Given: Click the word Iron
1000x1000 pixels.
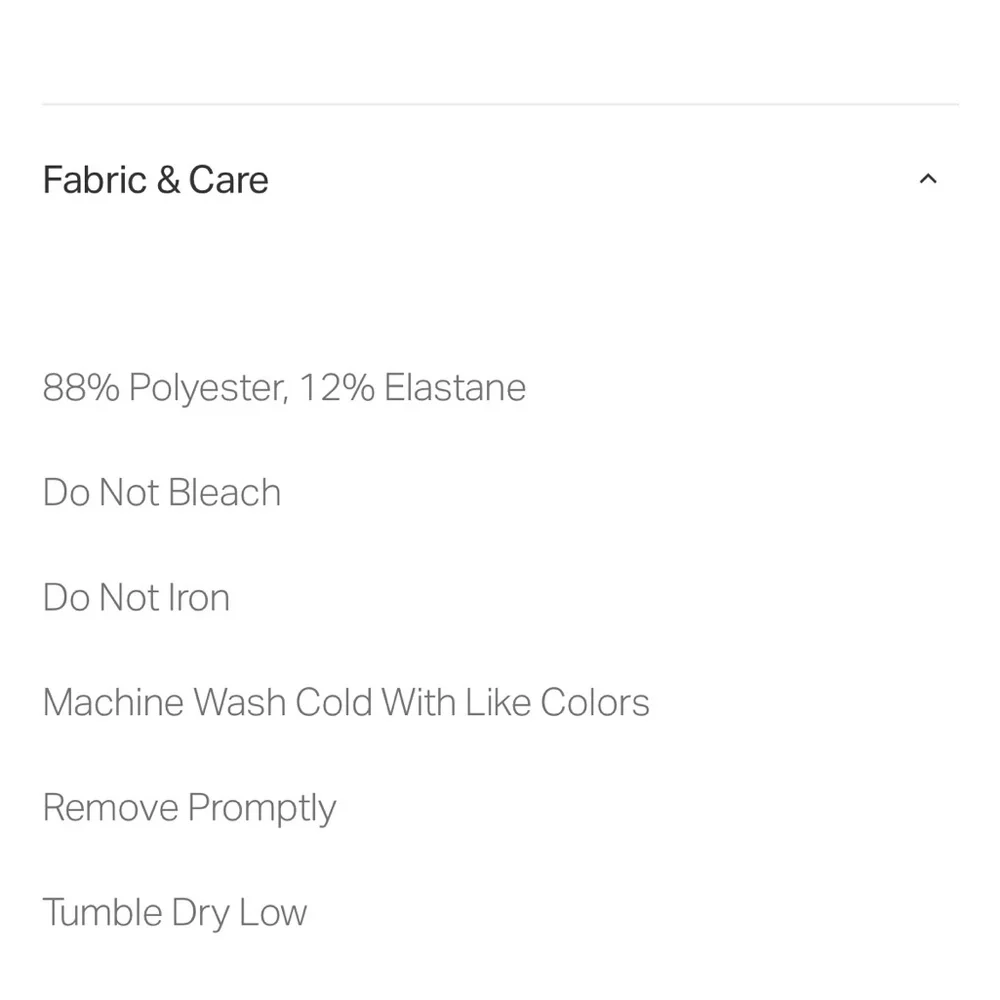Looking at the screenshot, I should point(199,598).
